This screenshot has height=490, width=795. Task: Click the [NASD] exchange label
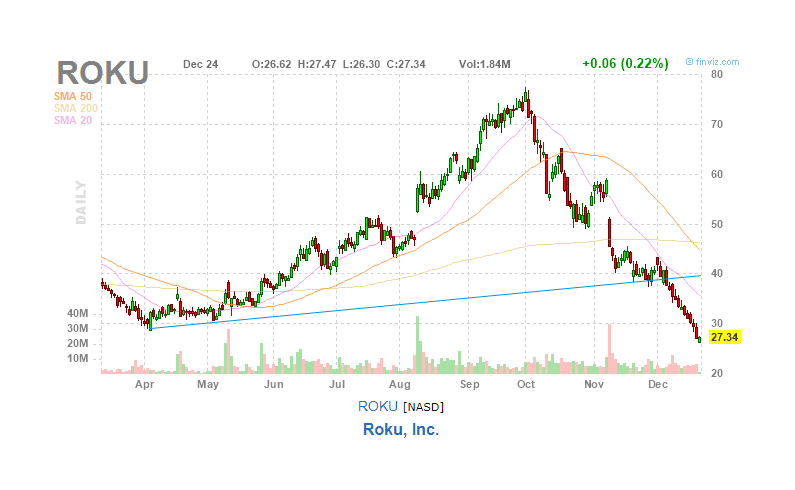(423, 407)
